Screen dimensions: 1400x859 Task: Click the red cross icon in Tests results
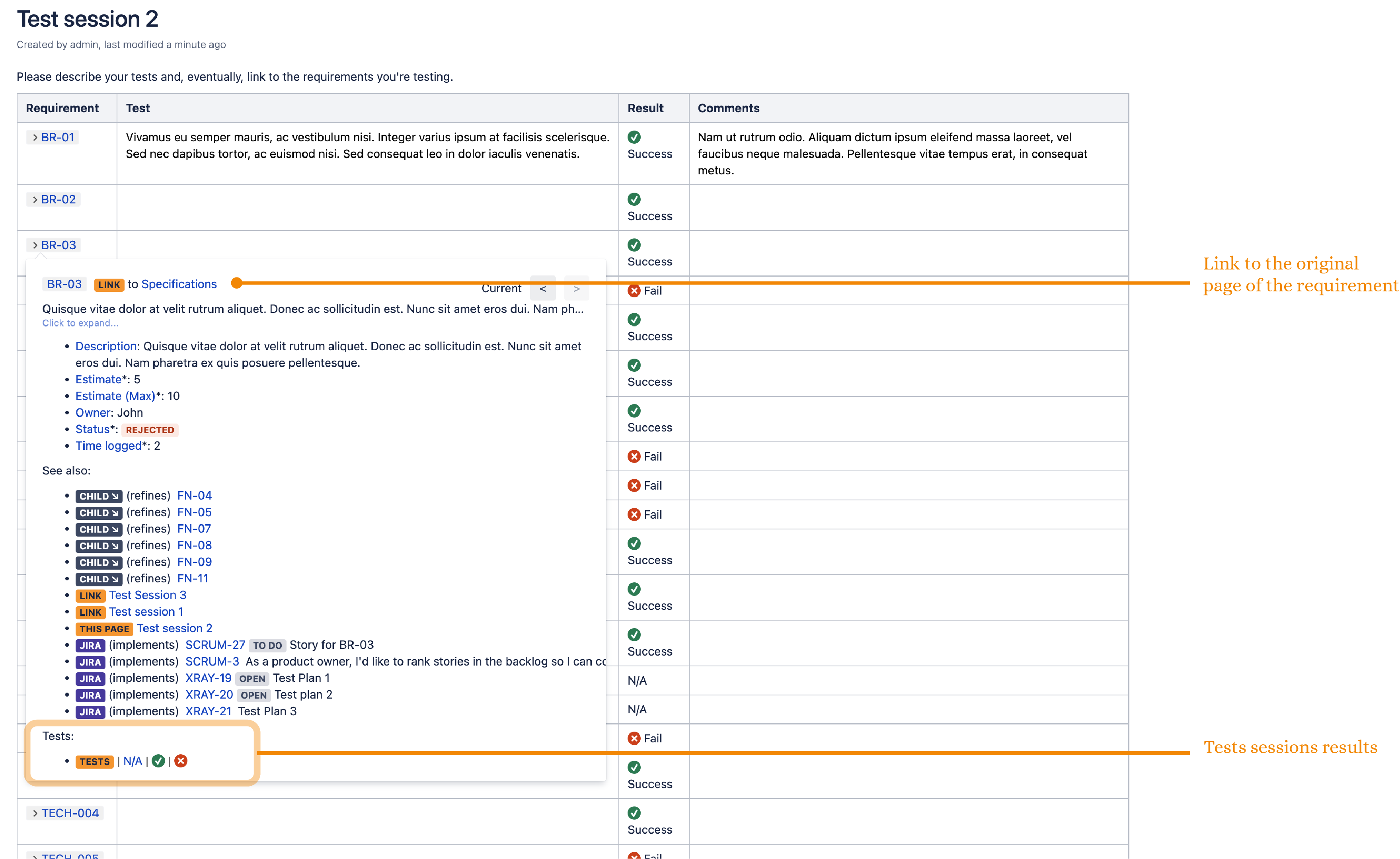(181, 761)
